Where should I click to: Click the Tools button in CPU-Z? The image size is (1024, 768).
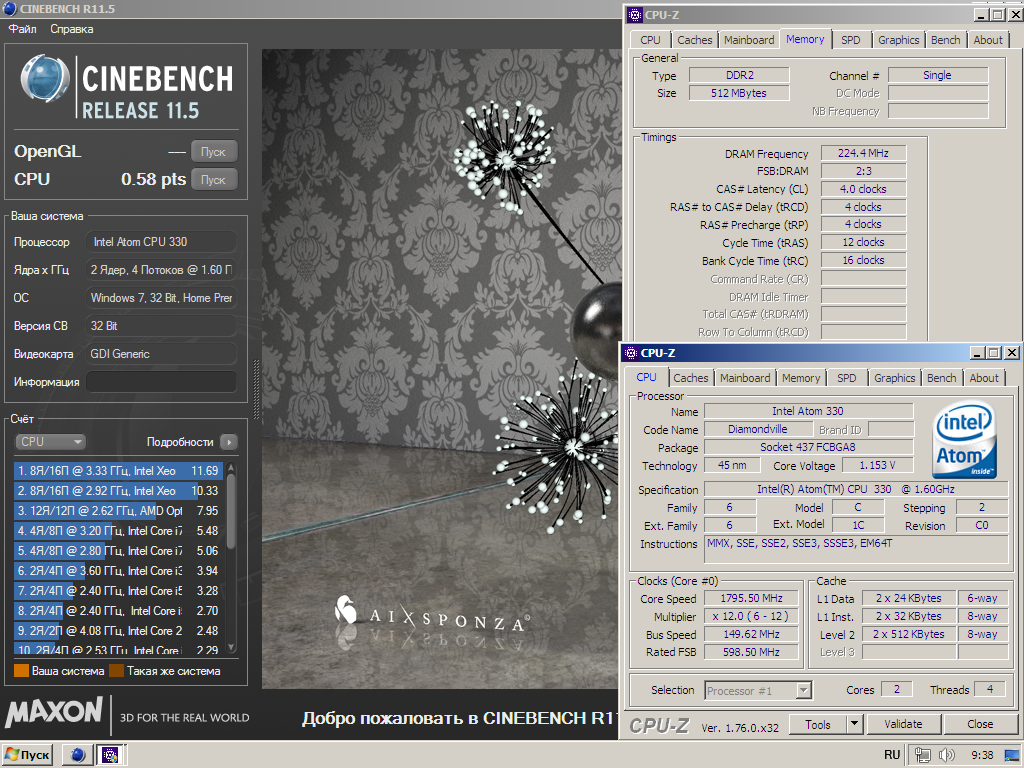coord(818,724)
